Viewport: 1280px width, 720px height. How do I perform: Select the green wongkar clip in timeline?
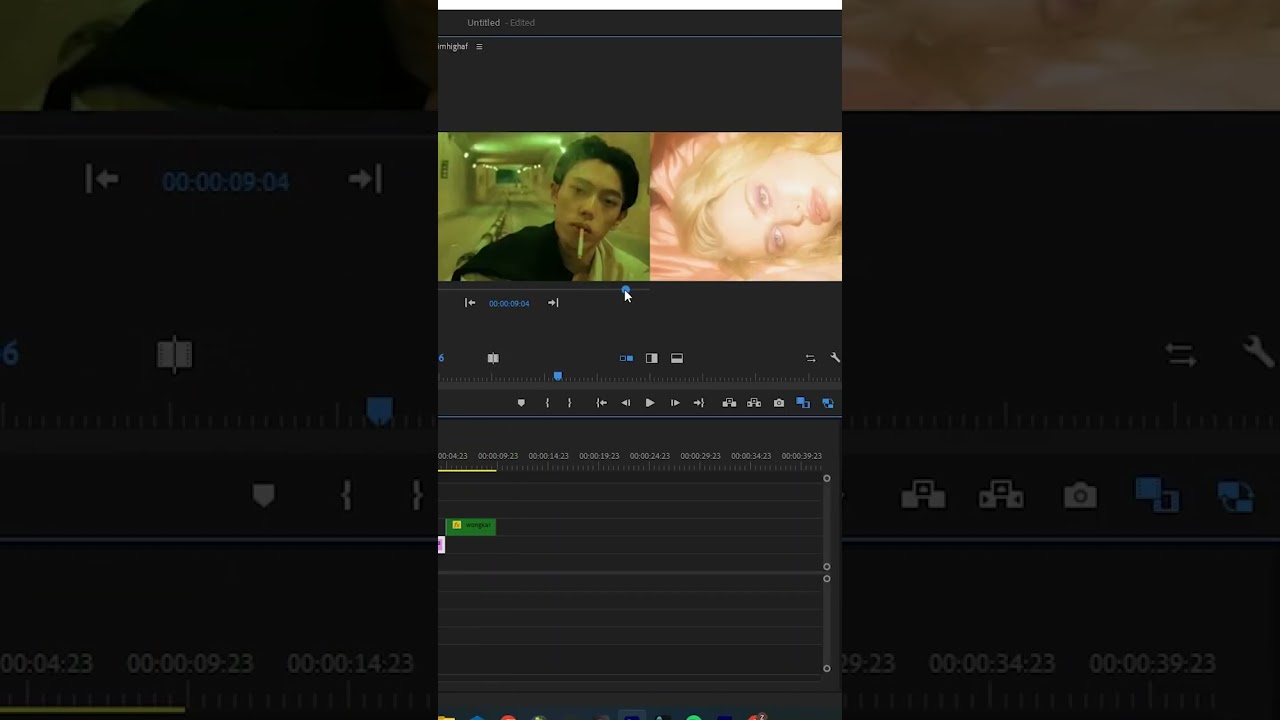pyautogui.click(x=471, y=526)
